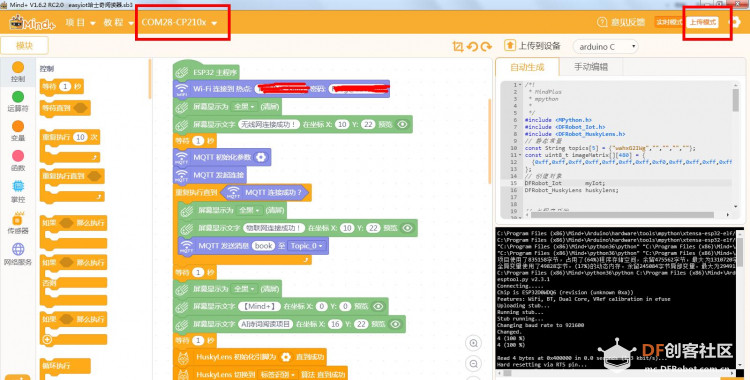Click the 循环执行 palette block
750x380 pixels.
point(65,367)
